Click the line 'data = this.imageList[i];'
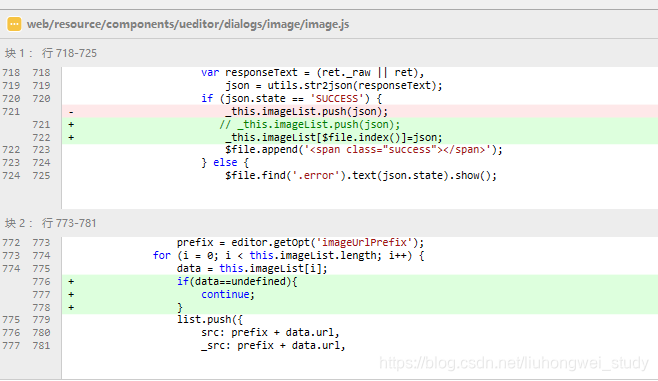 (x=252, y=269)
